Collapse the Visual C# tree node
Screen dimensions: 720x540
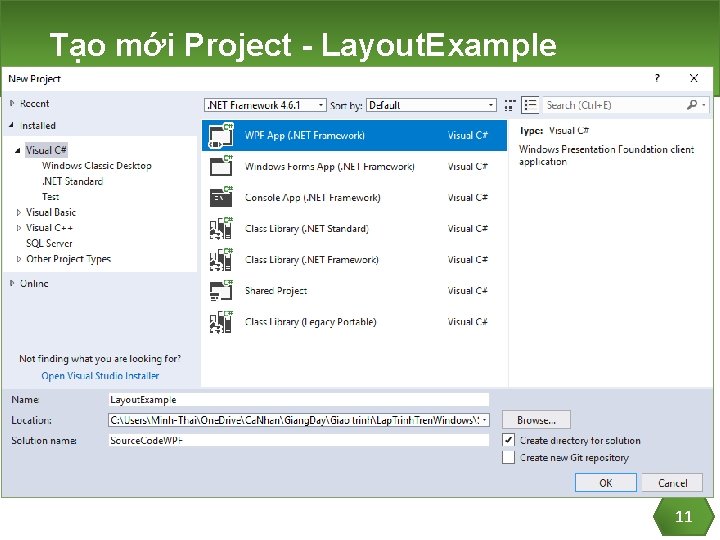(18, 150)
